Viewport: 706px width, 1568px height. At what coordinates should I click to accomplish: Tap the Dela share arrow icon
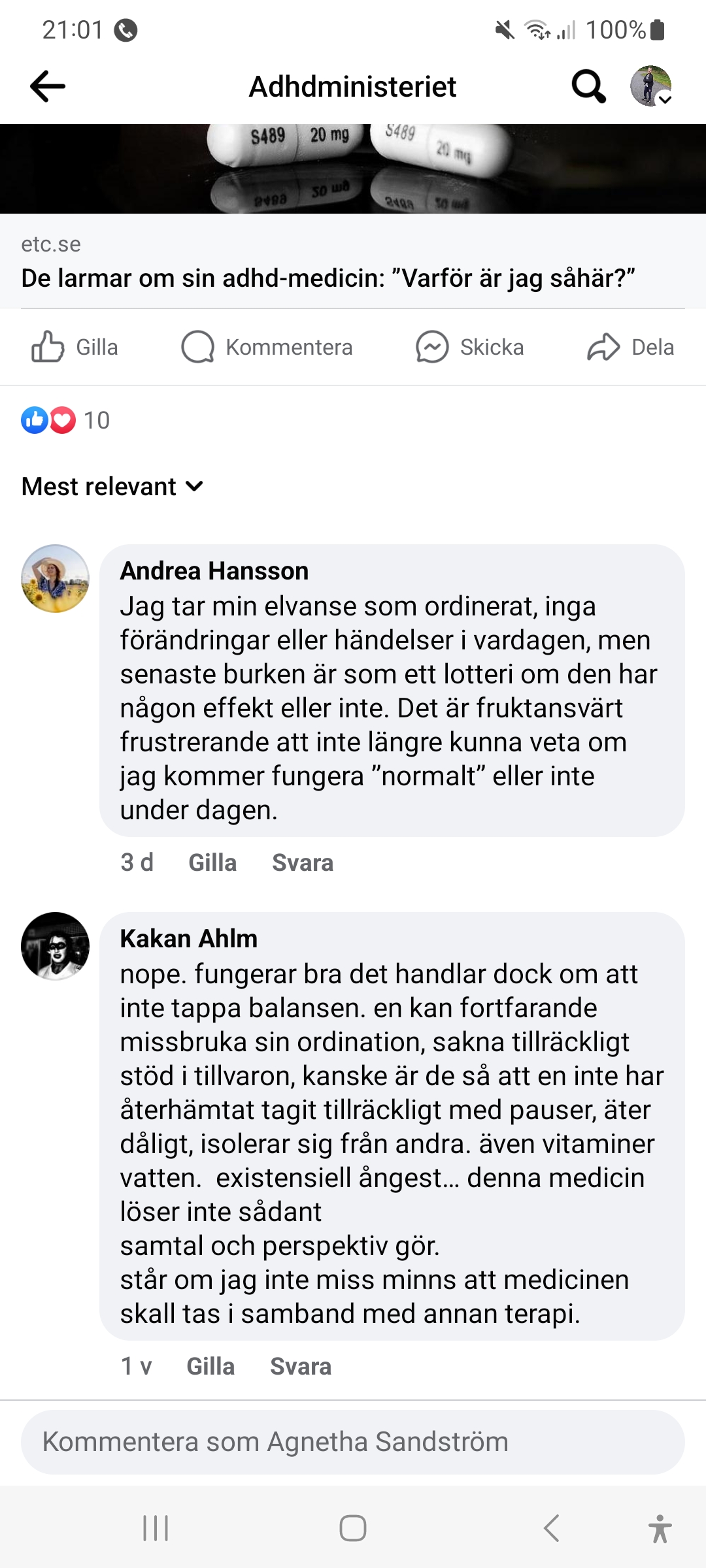tap(603, 347)
